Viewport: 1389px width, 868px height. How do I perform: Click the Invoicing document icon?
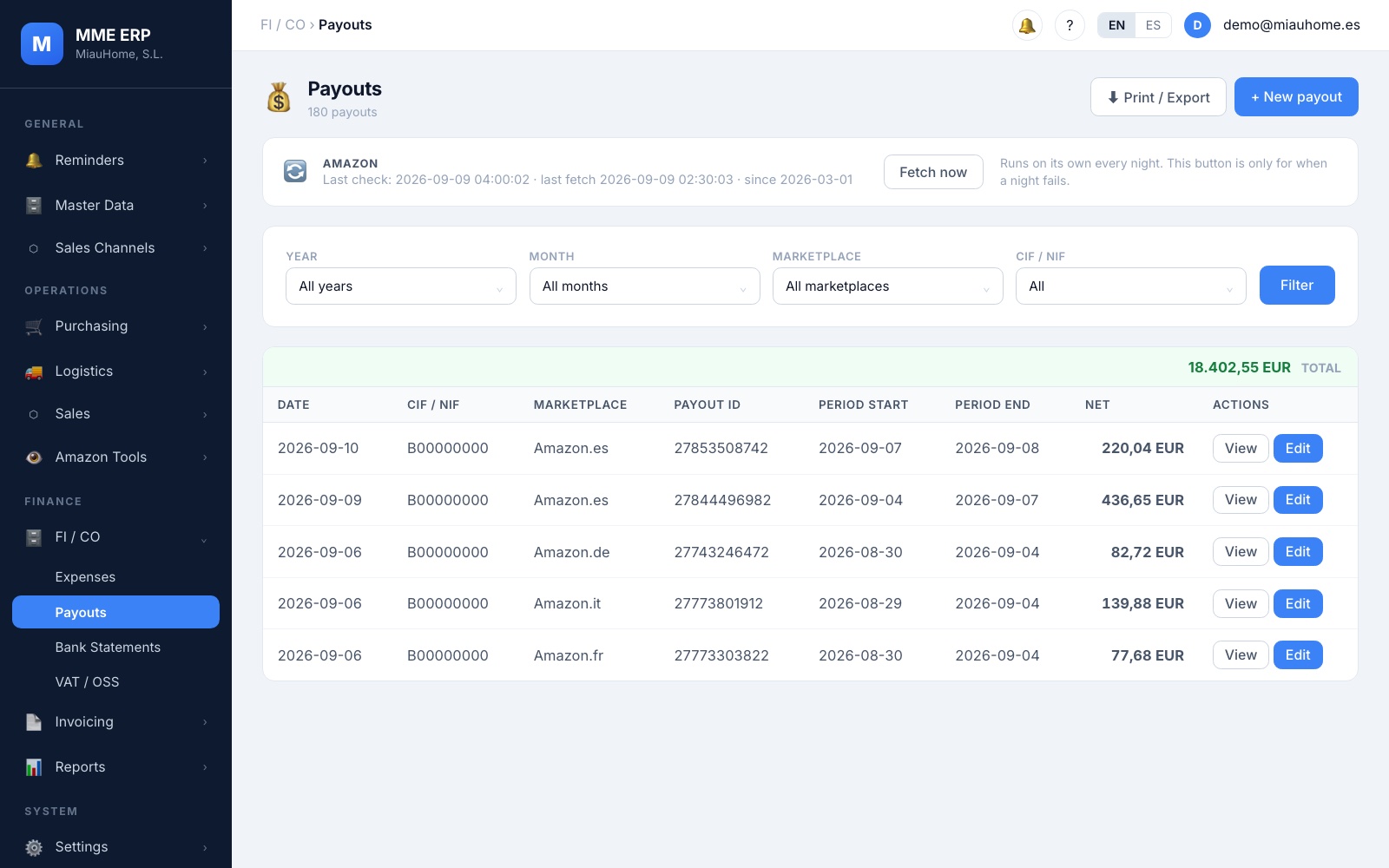pyautogui.click(x=34, y=722)
